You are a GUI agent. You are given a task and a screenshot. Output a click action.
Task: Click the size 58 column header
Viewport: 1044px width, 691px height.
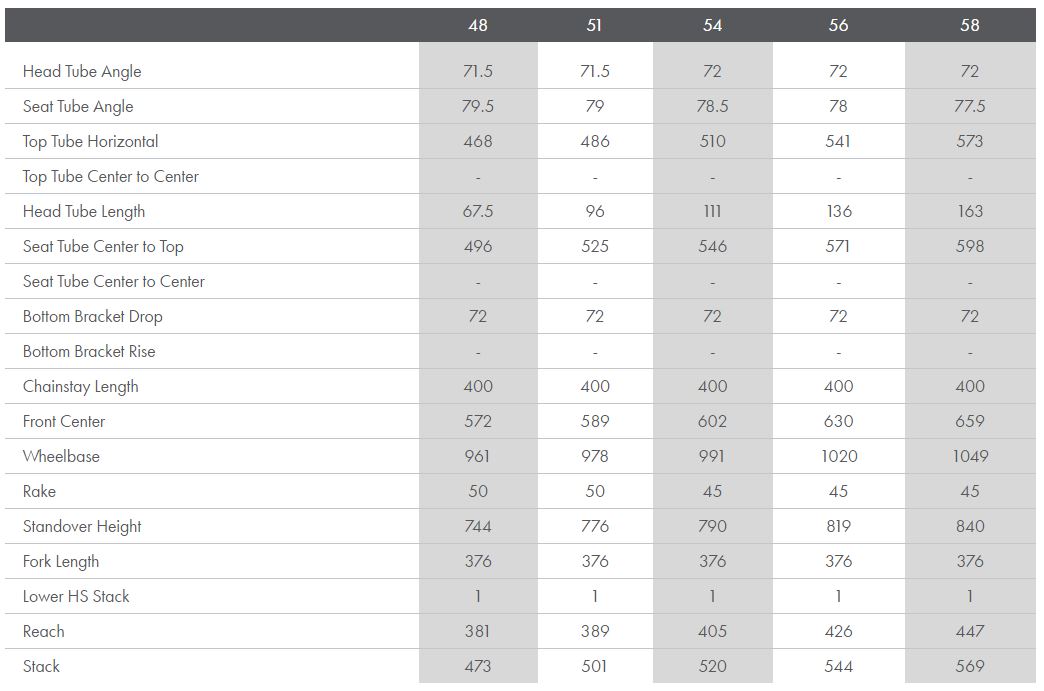[970, 25]
